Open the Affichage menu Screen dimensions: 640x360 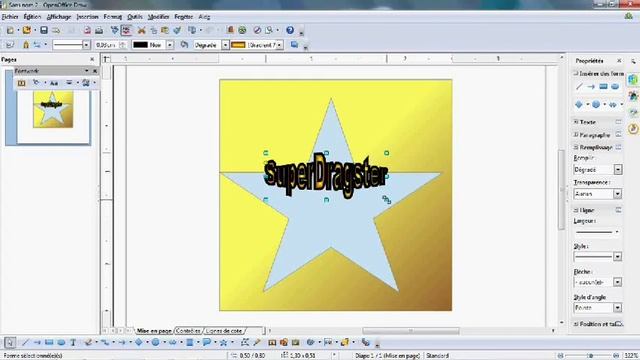pos(59,17)
